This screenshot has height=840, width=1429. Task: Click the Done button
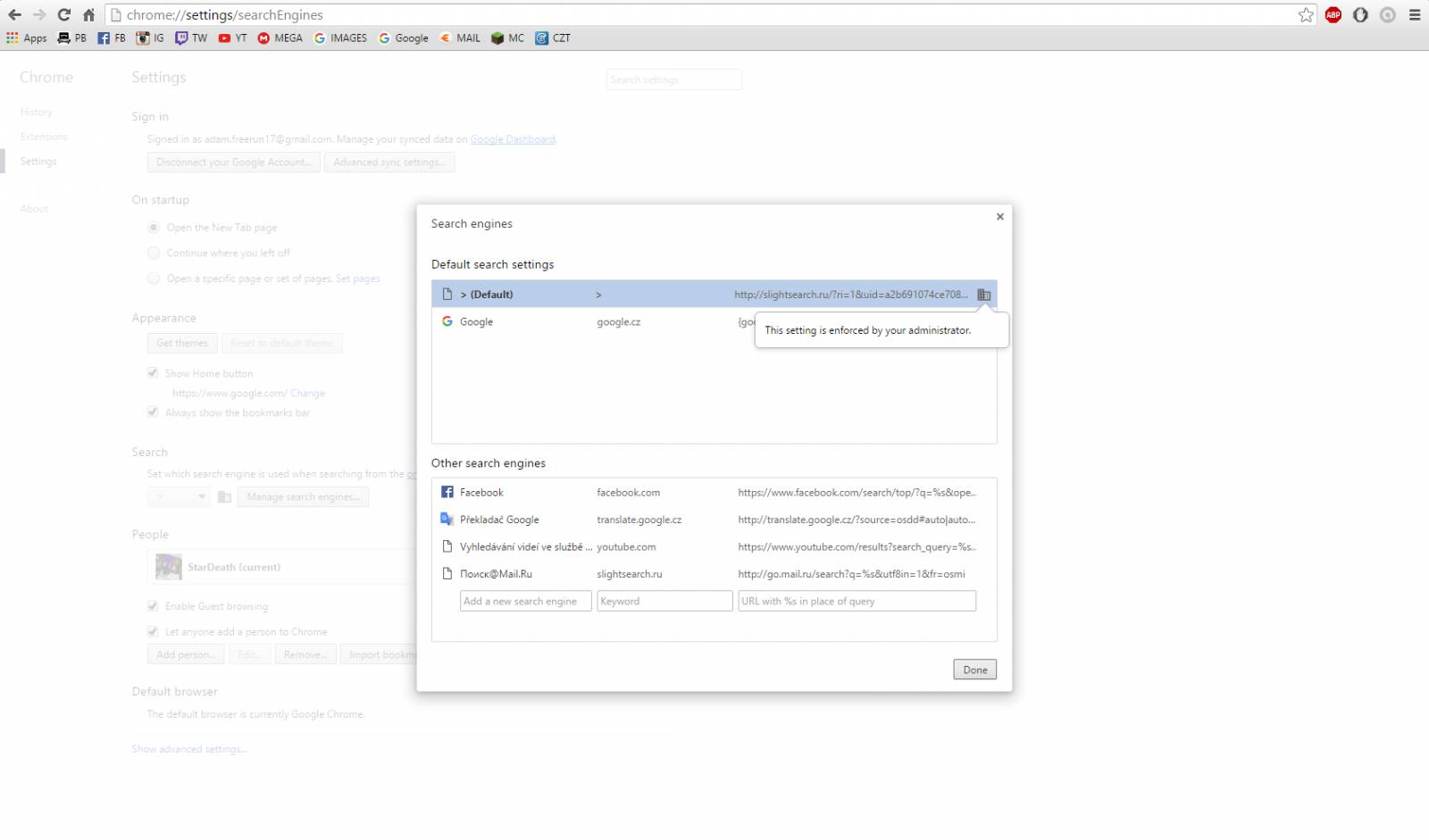click(x=974, y=670)
